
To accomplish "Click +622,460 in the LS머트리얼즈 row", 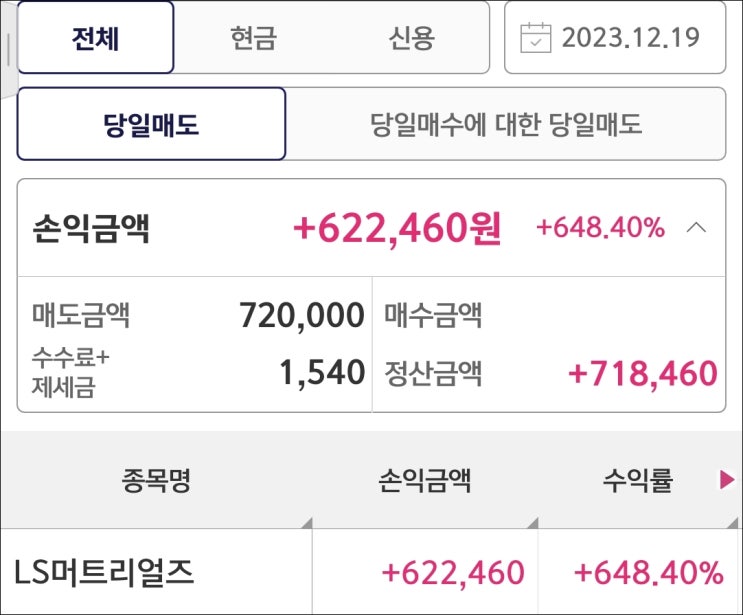I will tap(453, 573).
